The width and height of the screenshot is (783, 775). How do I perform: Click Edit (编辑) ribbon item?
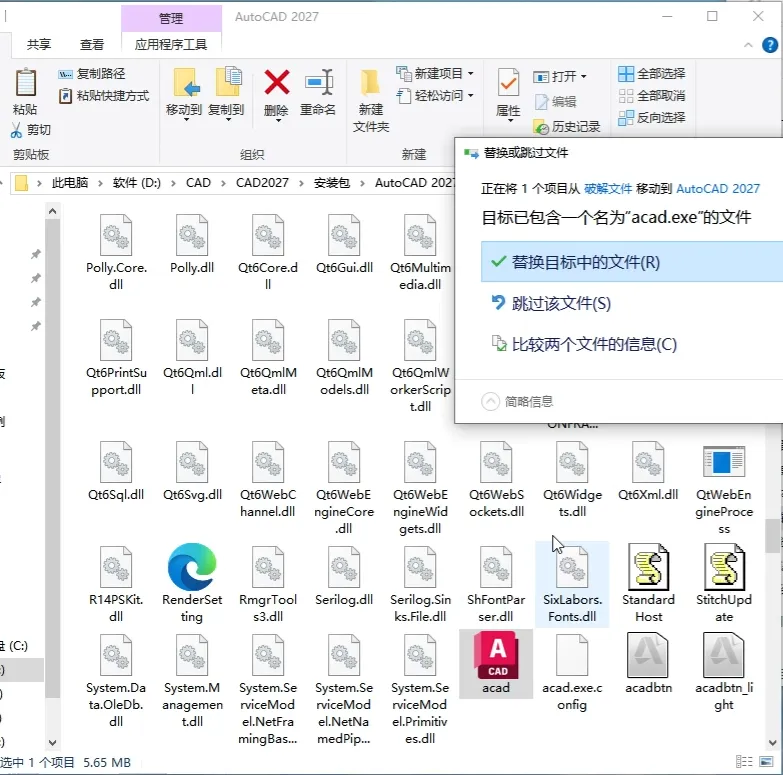pos(556,102)
